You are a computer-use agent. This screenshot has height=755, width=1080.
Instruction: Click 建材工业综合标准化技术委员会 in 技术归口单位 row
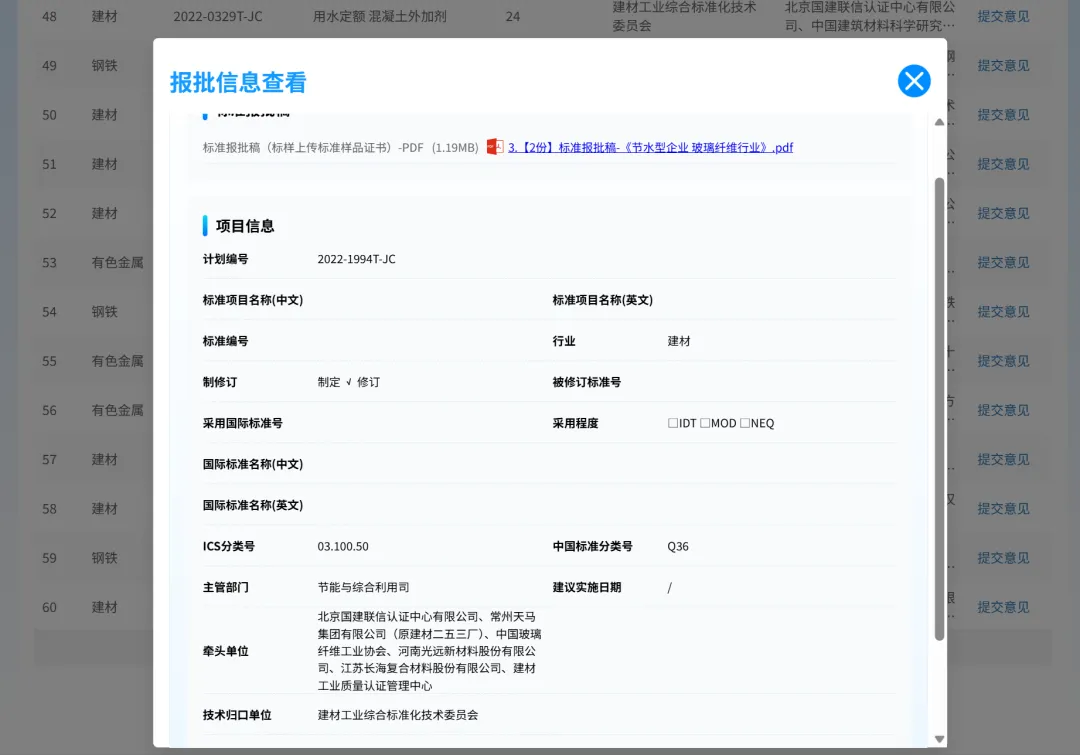397,715
